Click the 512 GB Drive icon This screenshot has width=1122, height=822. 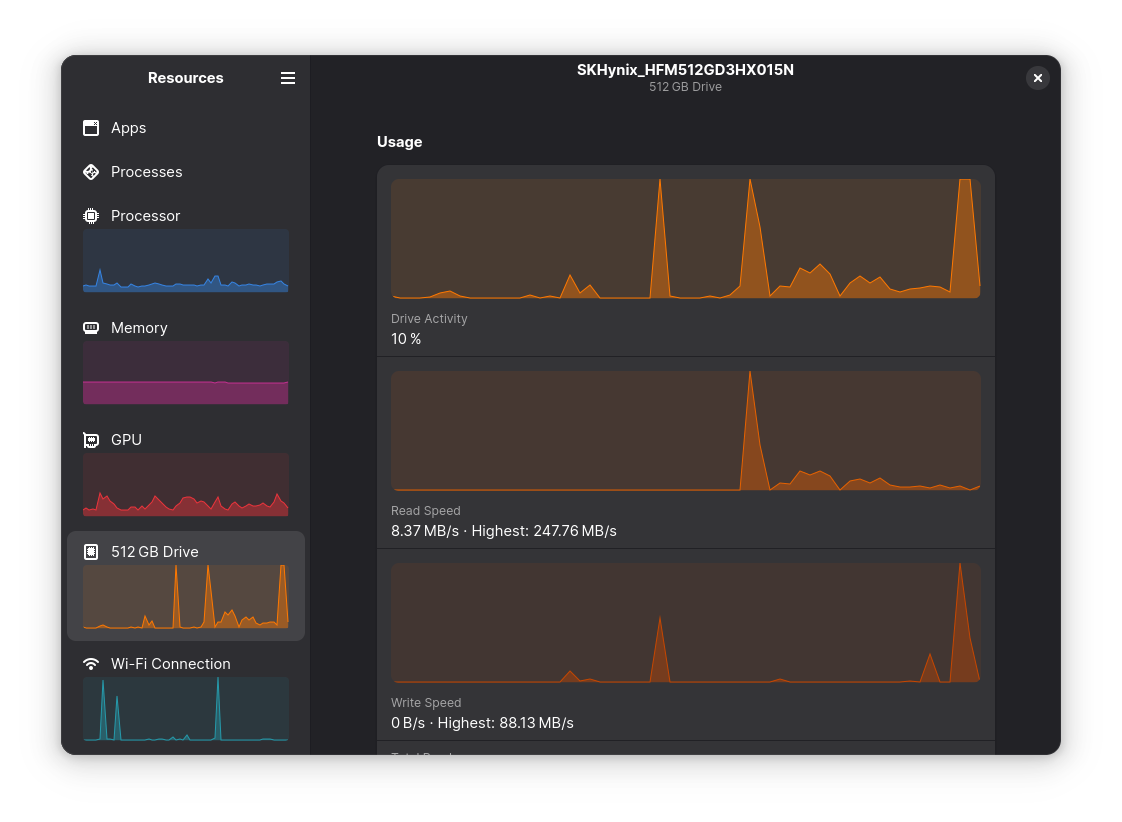tap(91, 552)
